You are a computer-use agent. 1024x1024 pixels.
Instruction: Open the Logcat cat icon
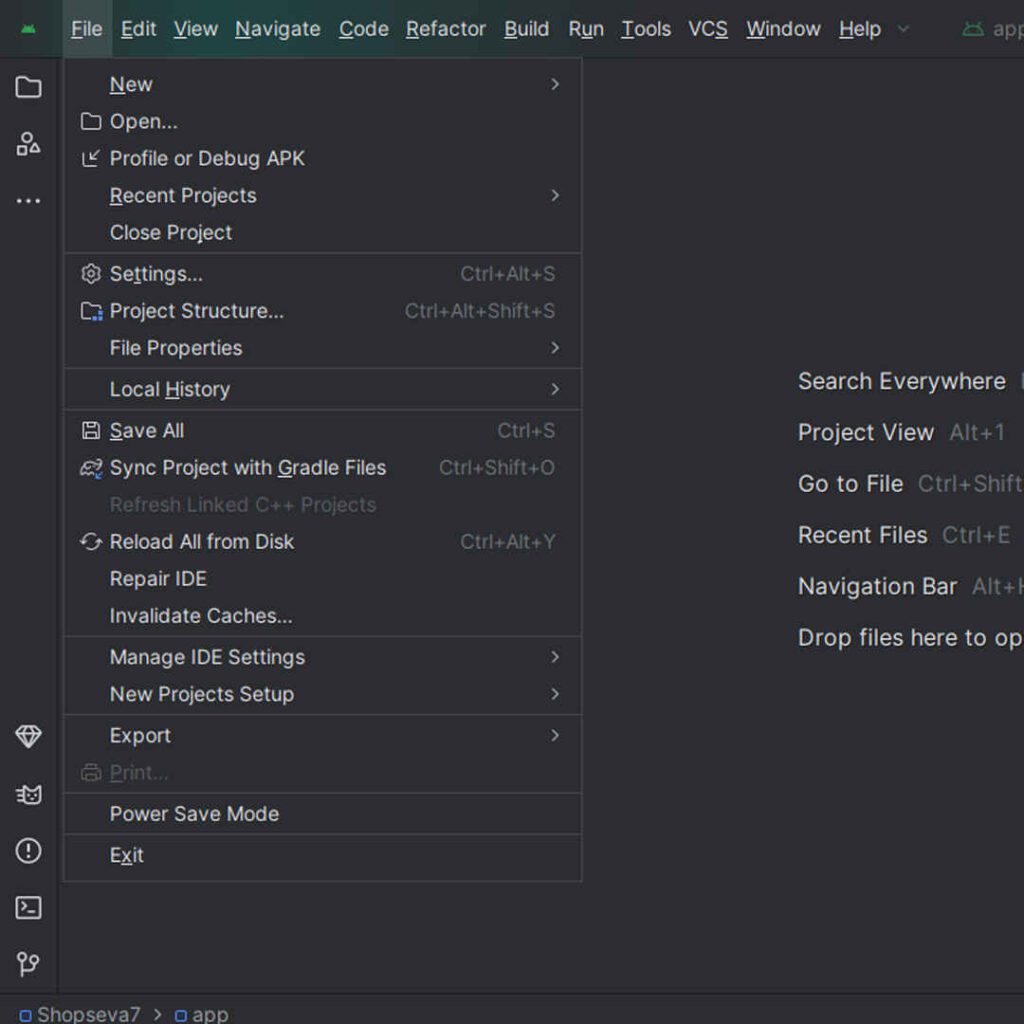point(28,794)
